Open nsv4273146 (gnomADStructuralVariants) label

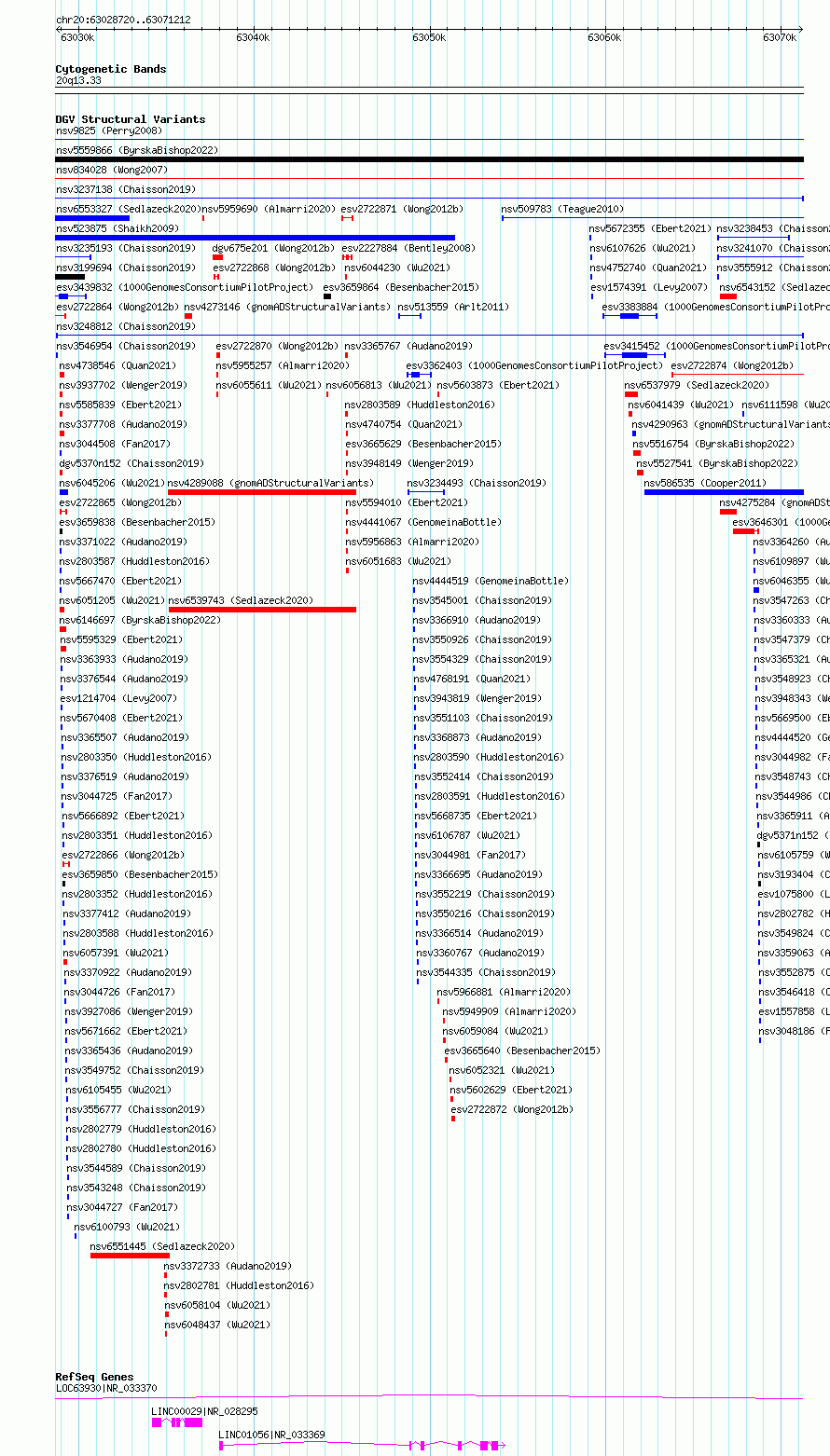coord(287,307)
